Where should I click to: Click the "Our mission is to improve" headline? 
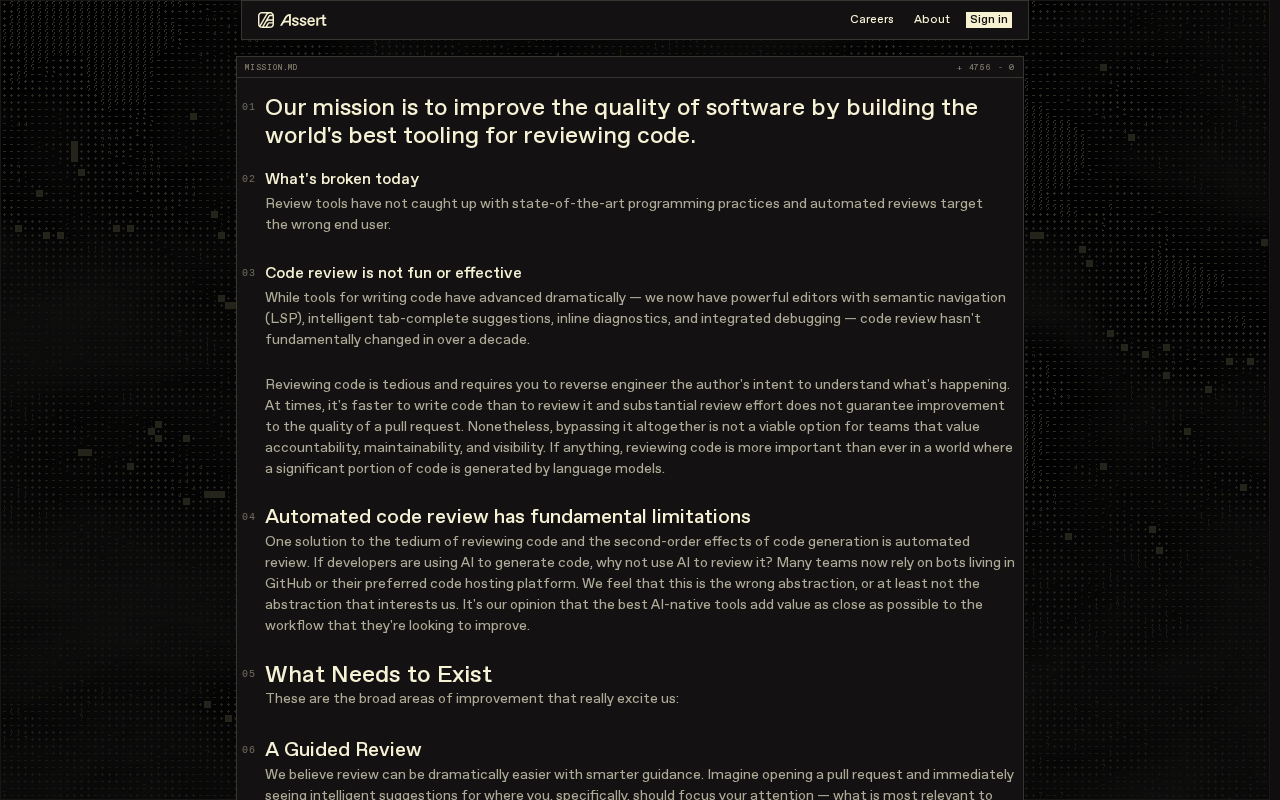621,121
